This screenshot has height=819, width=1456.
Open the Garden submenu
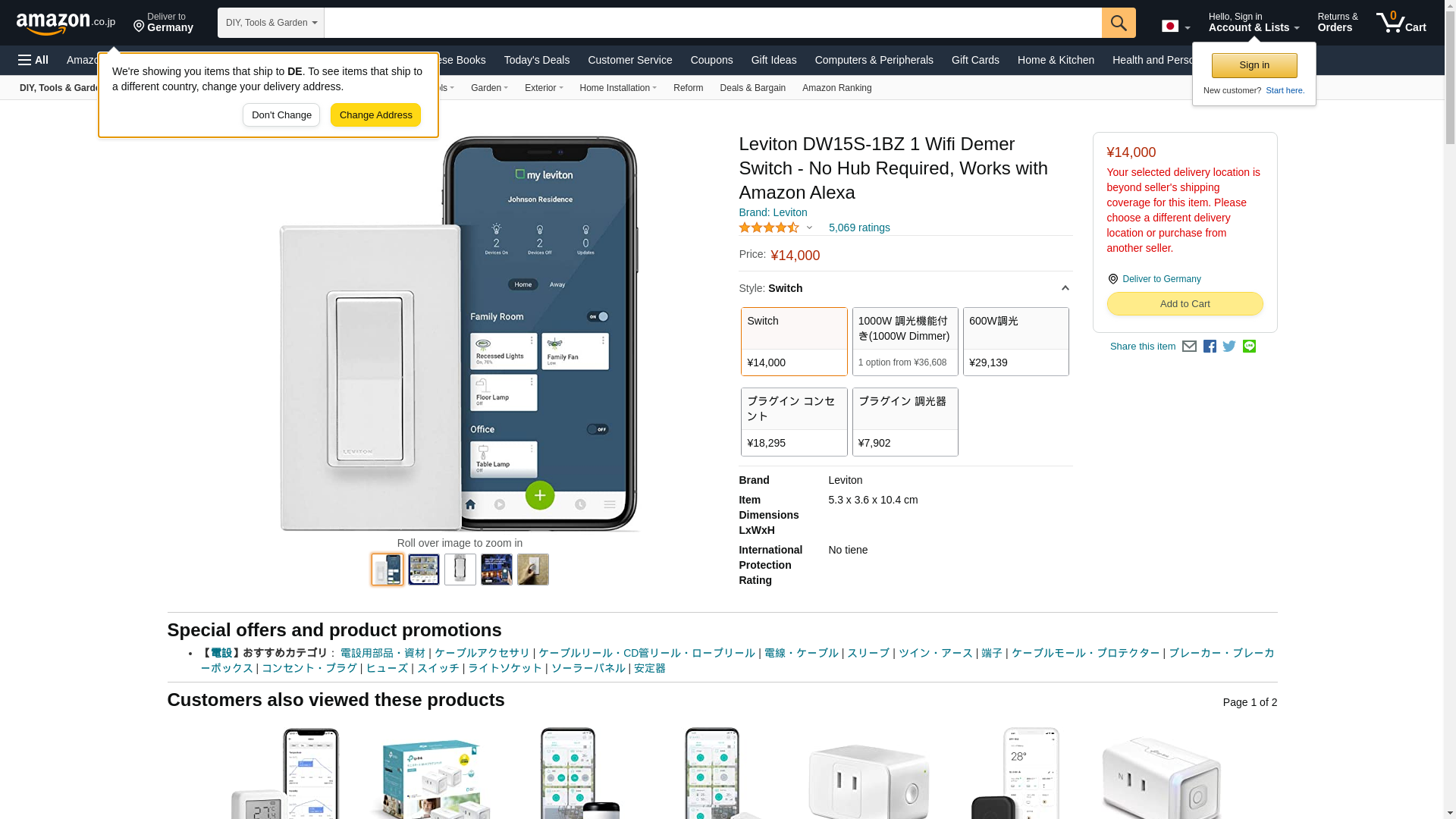(x=489, y=88)
